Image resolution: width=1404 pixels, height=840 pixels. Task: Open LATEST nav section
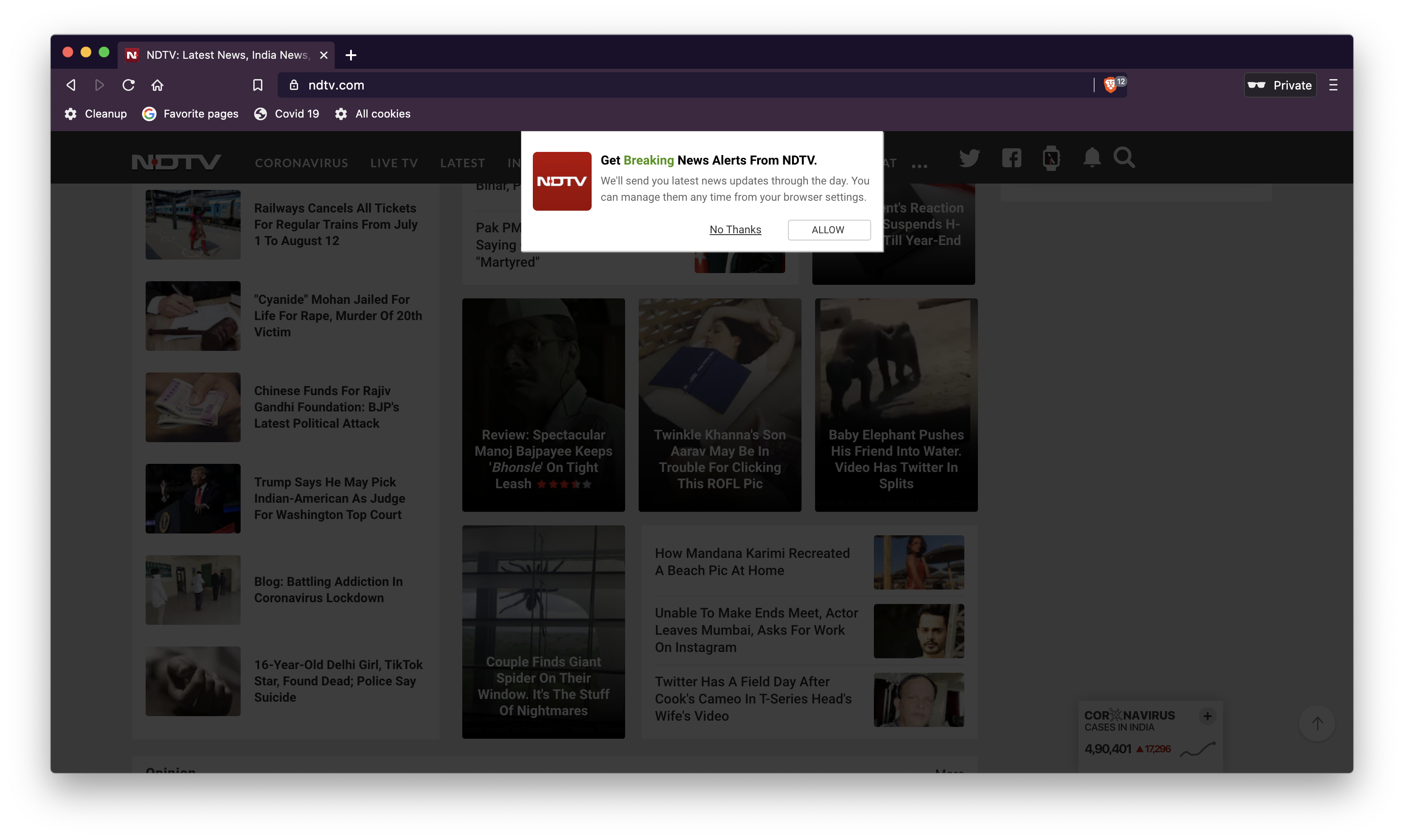pos(463,163)
